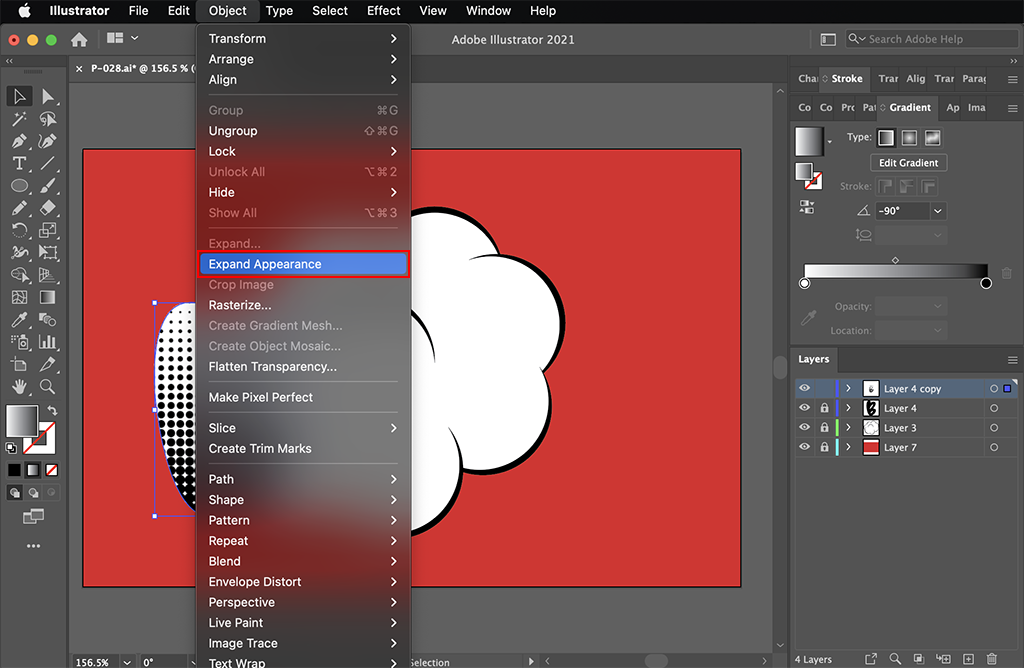The image size is (1024, 668).
Task: Expand Layer 3 contents
Action: click(x=848, y=427)
